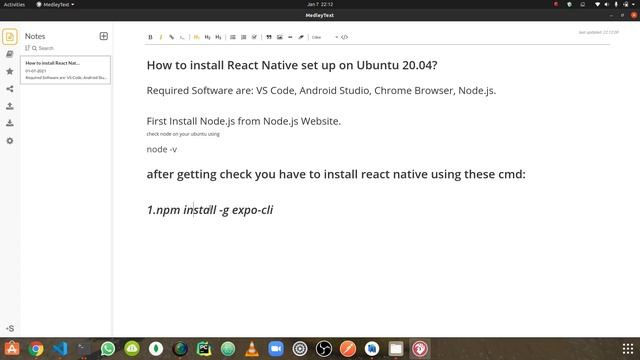Focus the notes Search field

[x=46, y=48]
